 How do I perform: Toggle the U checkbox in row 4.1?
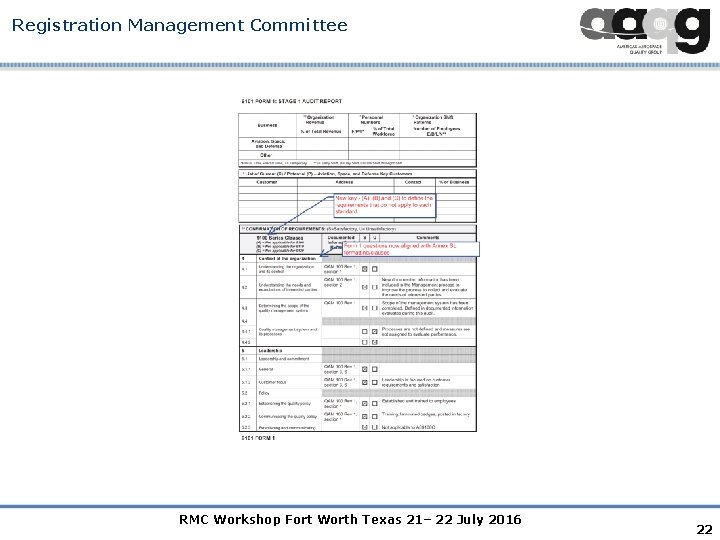pos(375,269)
